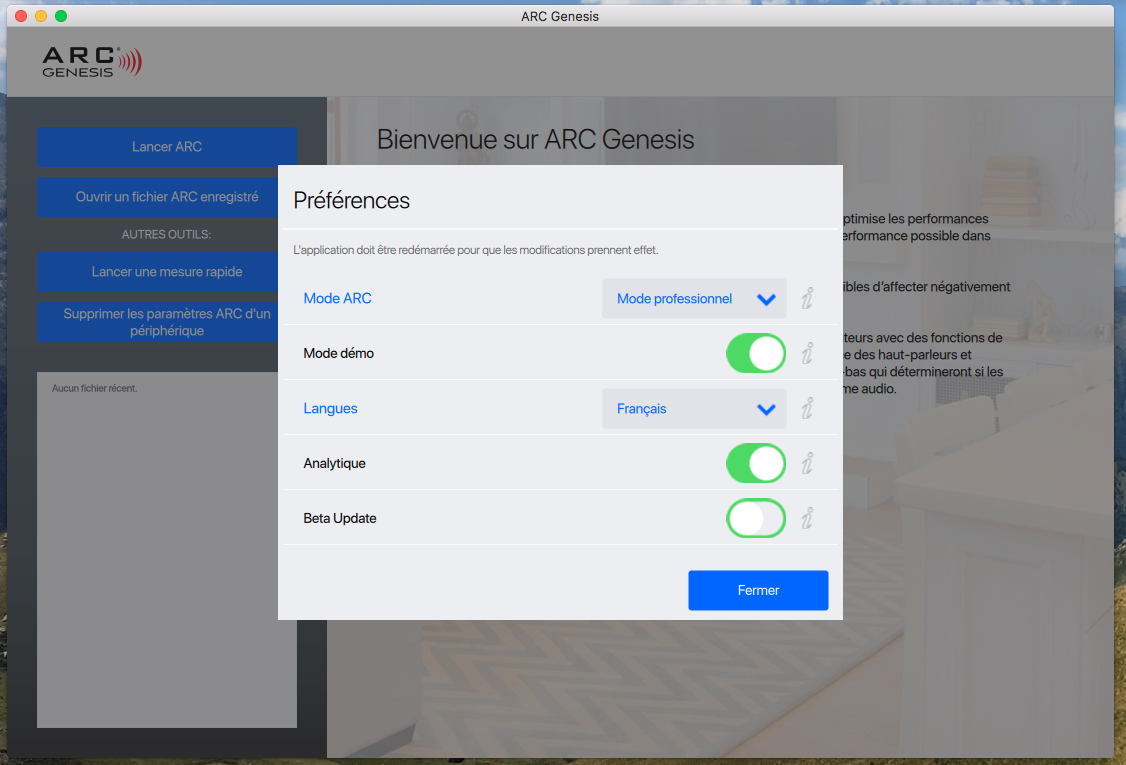The height and width of the screenshot is (765, 1126).
Task: Click the green fullscreen window button
Action: tap(61, 16)
